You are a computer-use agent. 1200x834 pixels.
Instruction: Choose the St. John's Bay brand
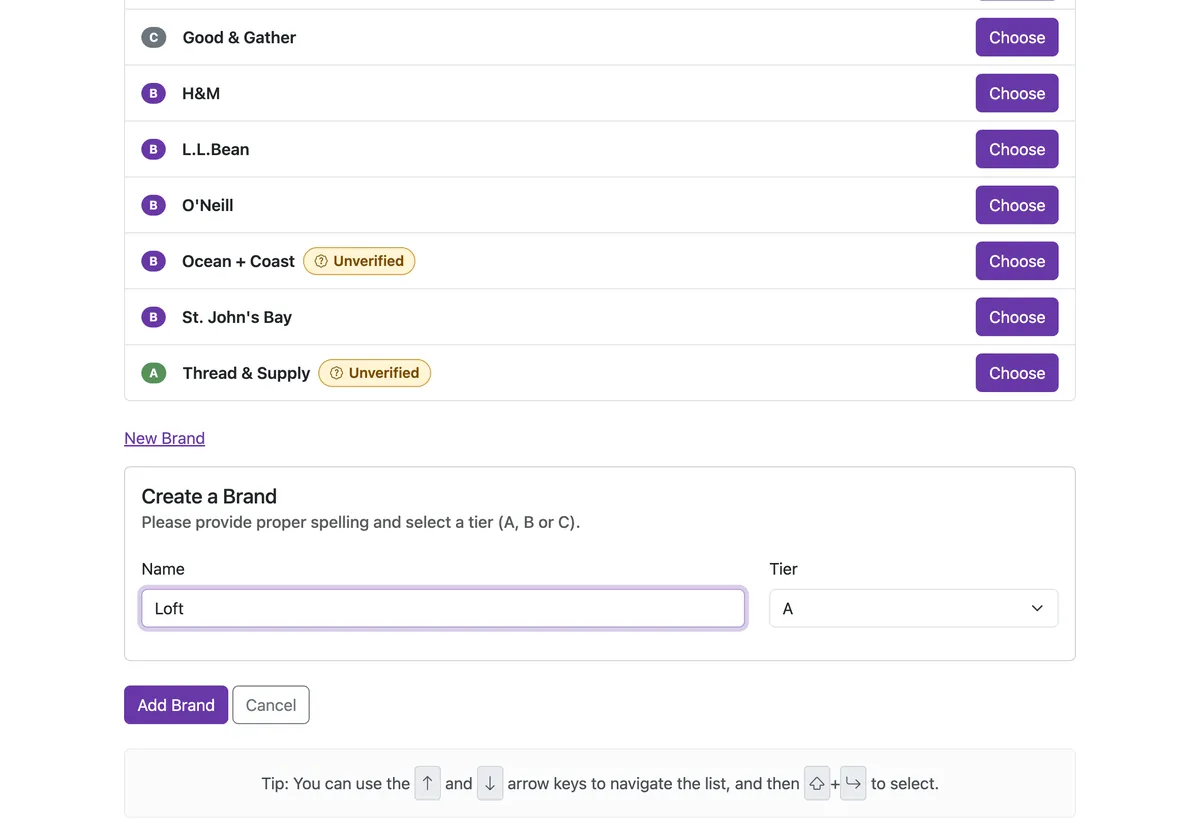(x=1017, y=317)
